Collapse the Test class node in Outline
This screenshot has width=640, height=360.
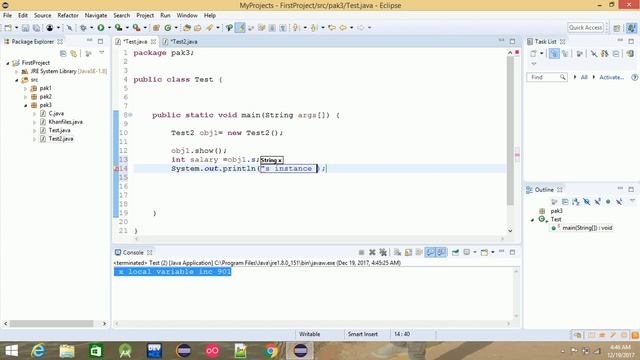[532, 220]
